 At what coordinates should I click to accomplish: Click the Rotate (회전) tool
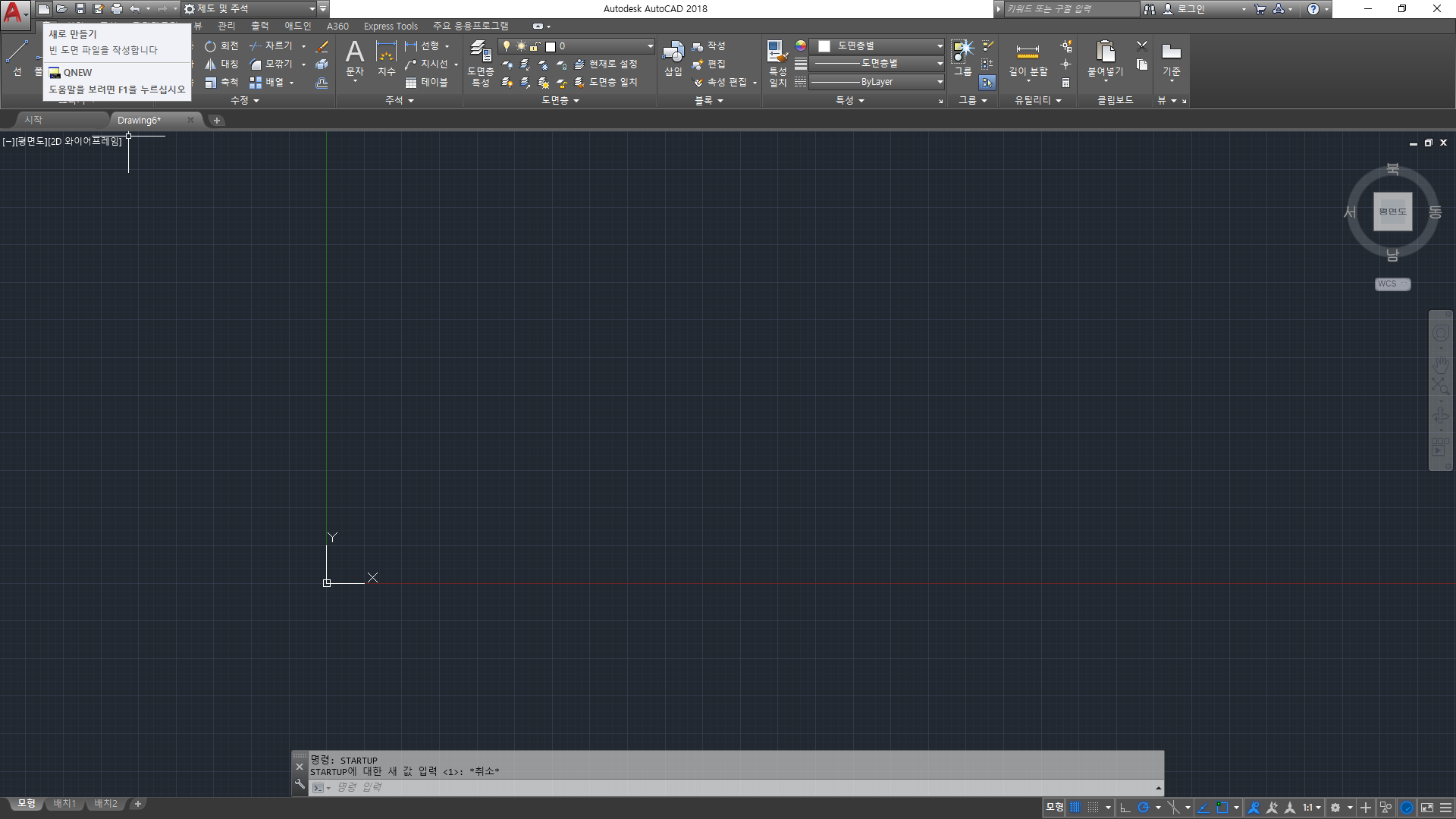pyautogui.click(x=221, y=46)
